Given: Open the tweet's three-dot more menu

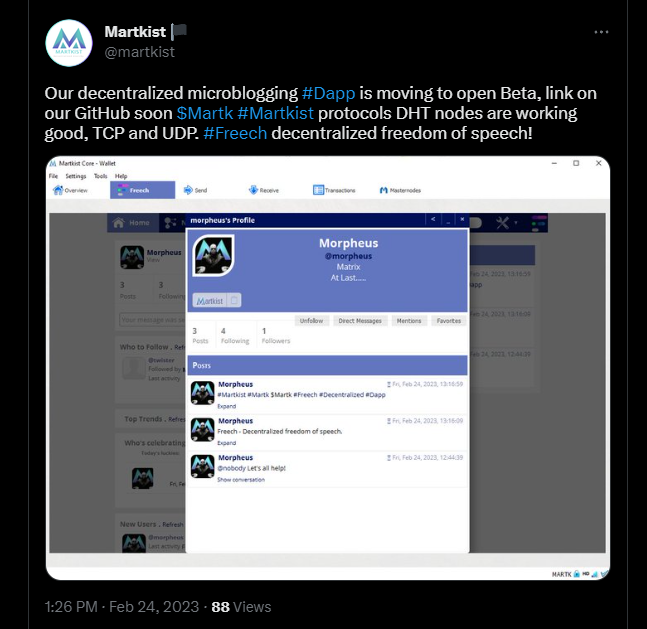Looking at the screenshot, I should pyautogui.click(x=601, y=32).
